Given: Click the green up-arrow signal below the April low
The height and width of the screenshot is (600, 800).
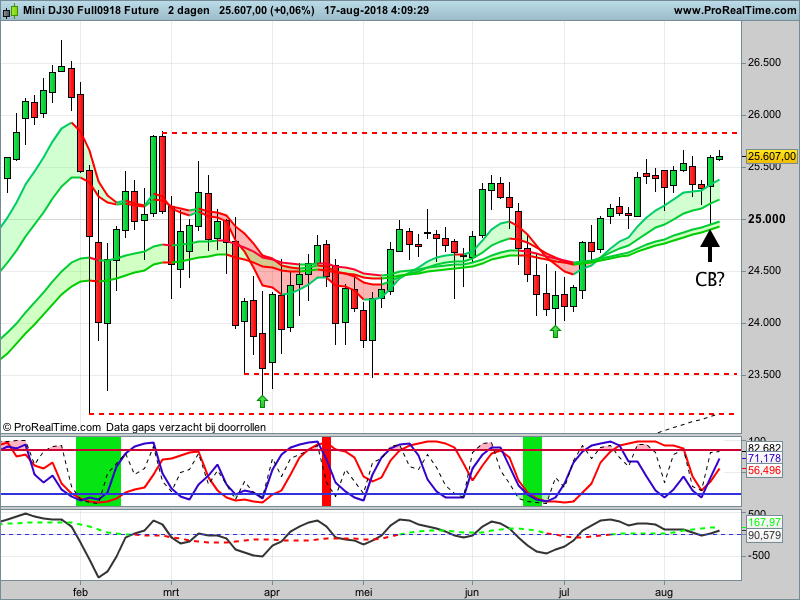Looking at the screenshot, I should (262, 402).
